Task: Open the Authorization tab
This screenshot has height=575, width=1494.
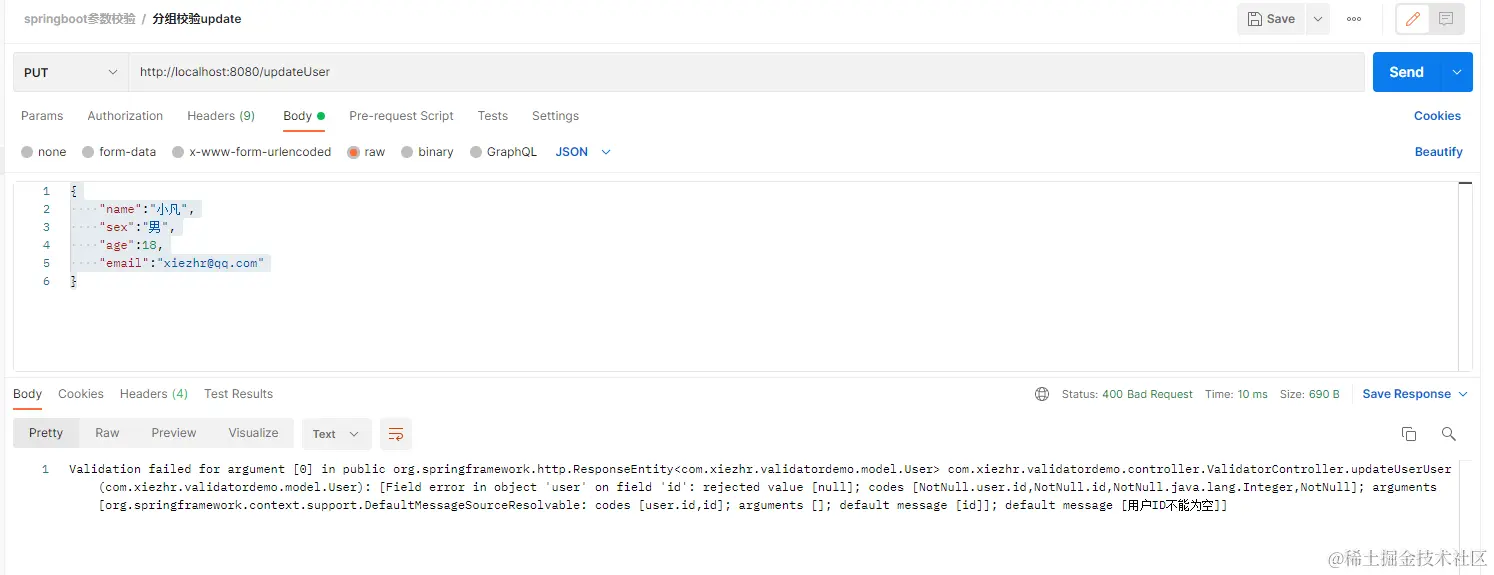Action: point(125,116)
